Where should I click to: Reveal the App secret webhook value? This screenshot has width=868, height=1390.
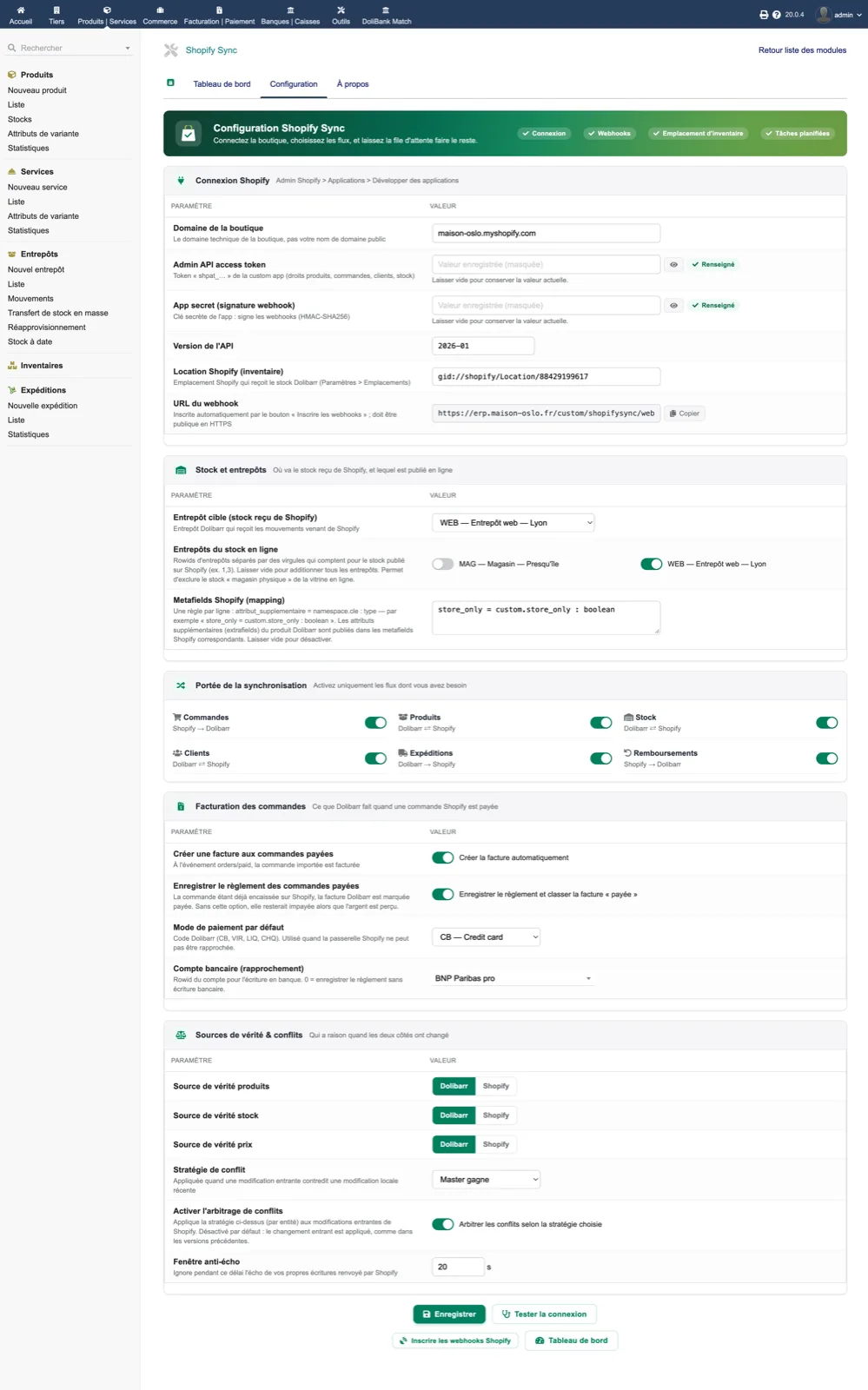point(673,305)
